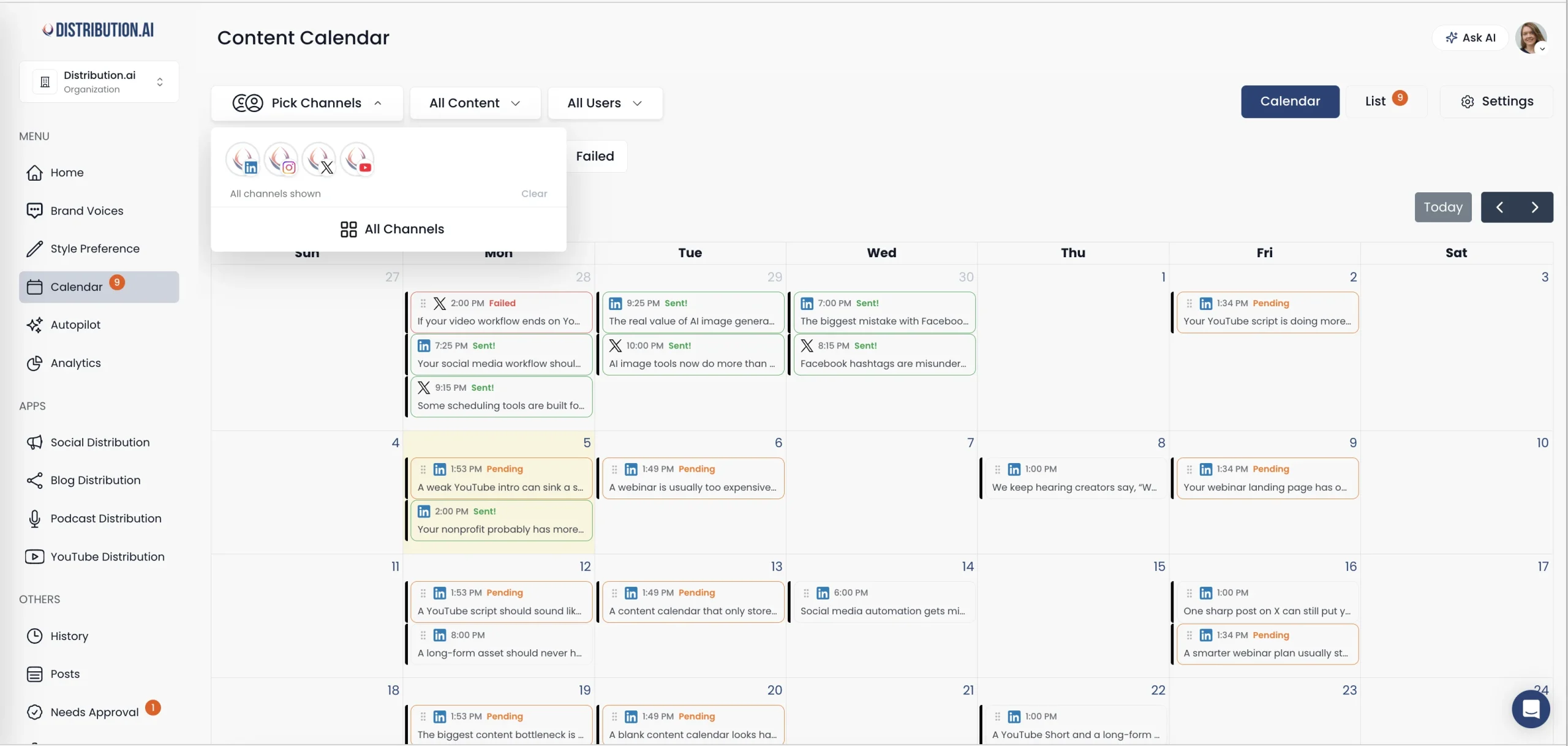Image resolution: width=1568 pixels, height=746 pixels.
Task: Click LinkedIn icon on 'Social media automation gets mi...'
Action: 823,593
